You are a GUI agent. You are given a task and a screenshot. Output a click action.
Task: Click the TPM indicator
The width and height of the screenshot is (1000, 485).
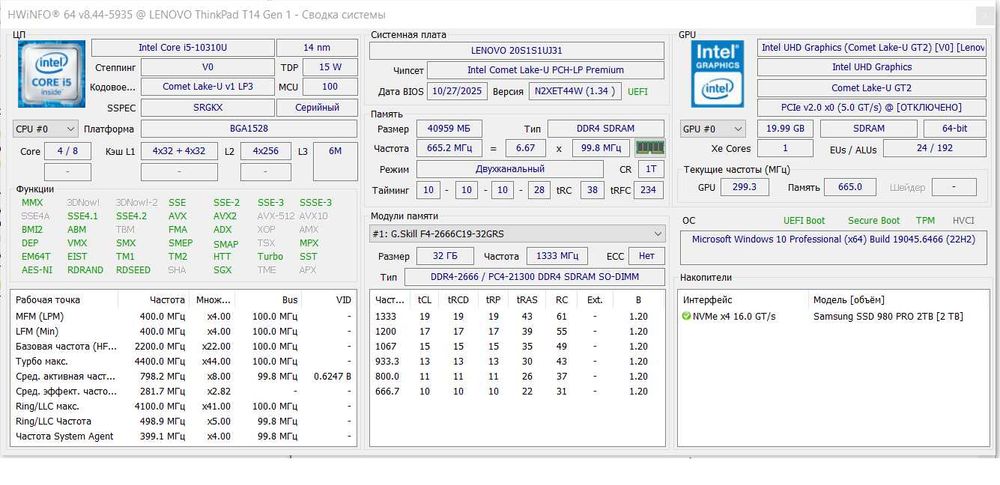925,221
